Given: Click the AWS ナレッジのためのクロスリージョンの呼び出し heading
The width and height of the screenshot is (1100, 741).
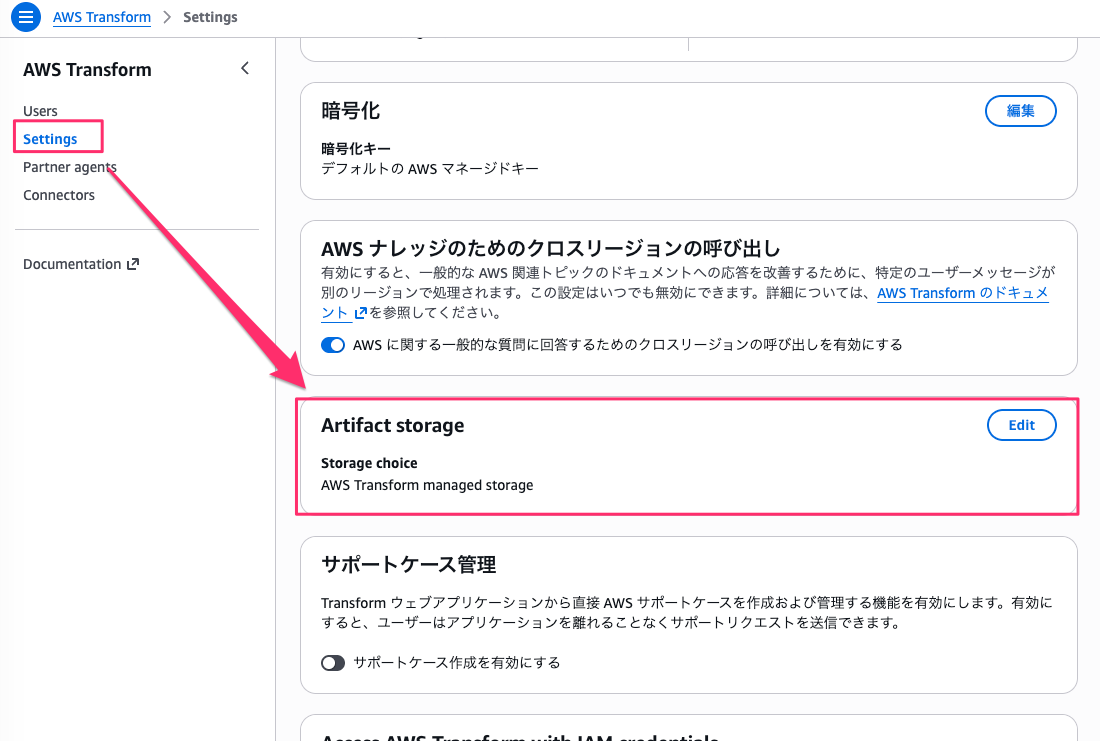Looking at the screenshot, I should pos(551,248).
